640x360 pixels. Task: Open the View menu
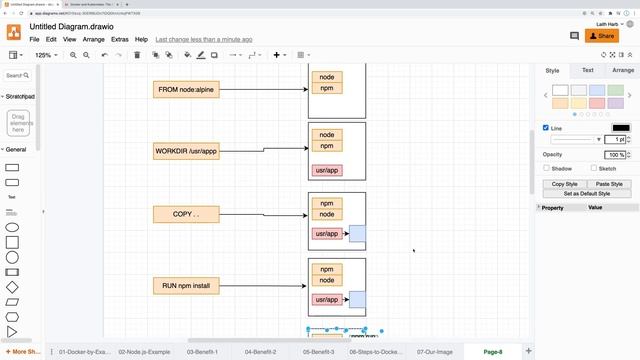(x=69, y=40)
